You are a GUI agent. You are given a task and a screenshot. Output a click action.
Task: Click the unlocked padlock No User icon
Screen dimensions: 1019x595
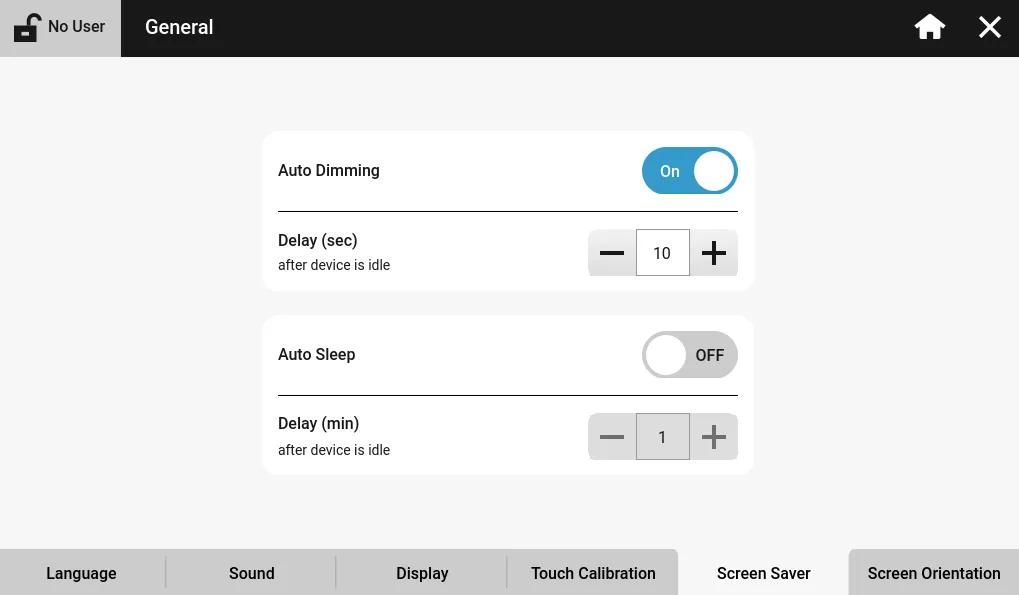pyautogui.click(x=27, y=28)
